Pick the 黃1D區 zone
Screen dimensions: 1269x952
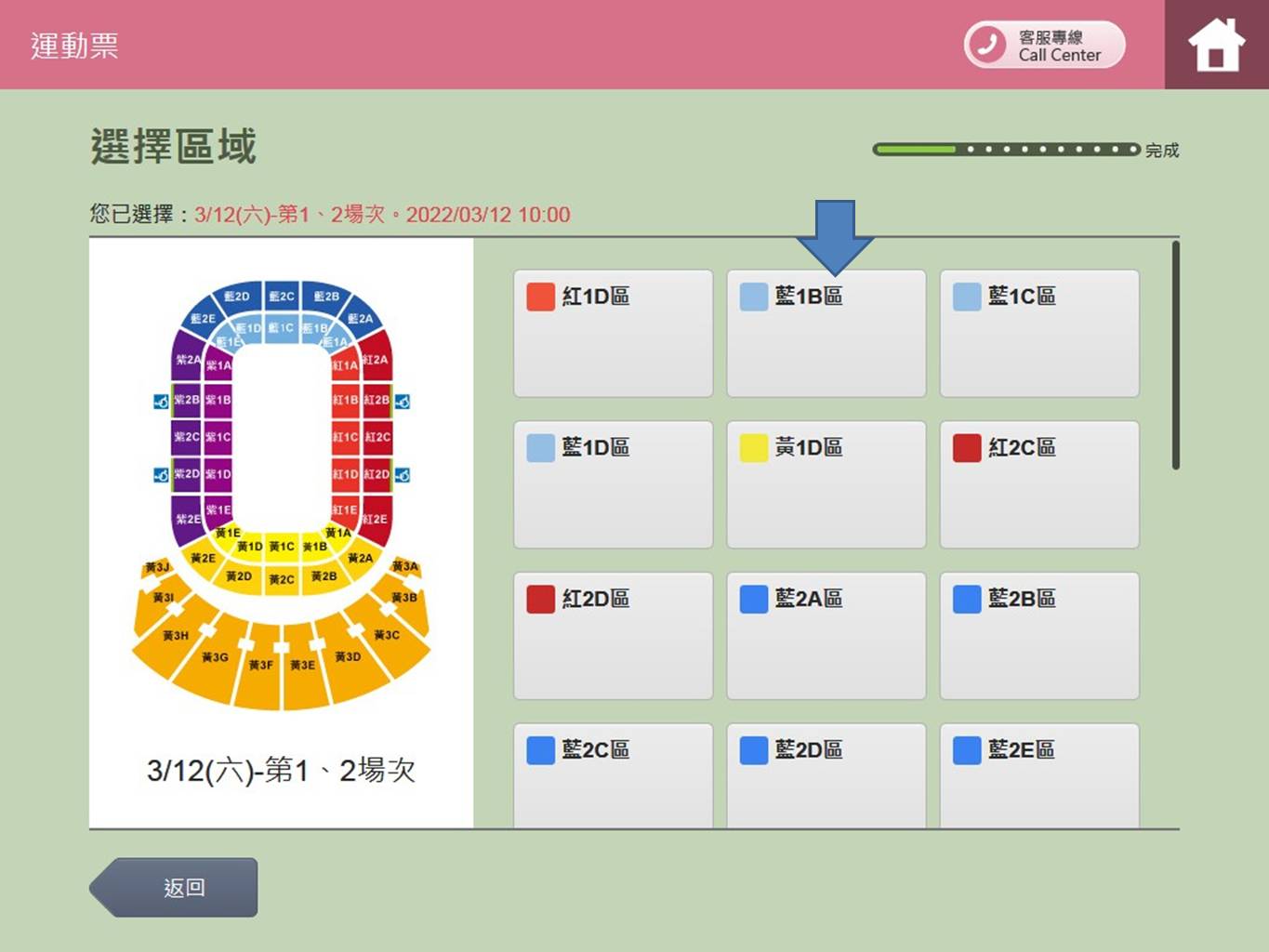click(x=826, y=484)
